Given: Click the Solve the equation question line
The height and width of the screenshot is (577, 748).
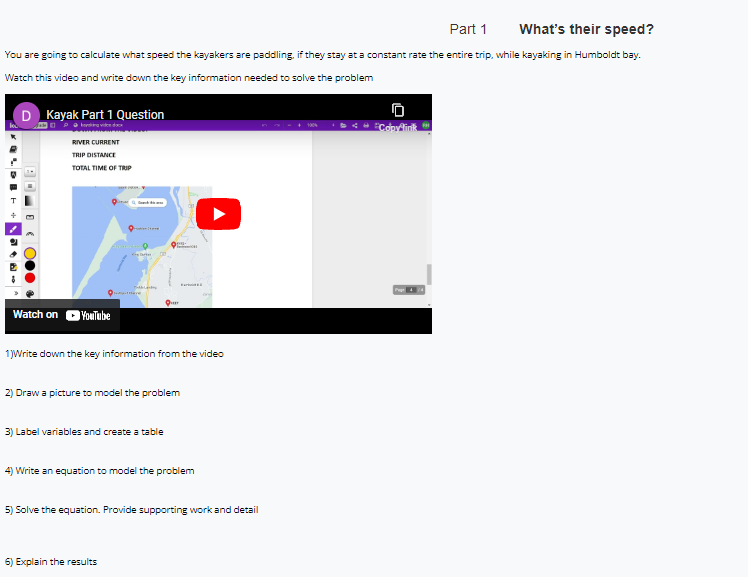Looking at the screenshot, I should click(132, 510).
